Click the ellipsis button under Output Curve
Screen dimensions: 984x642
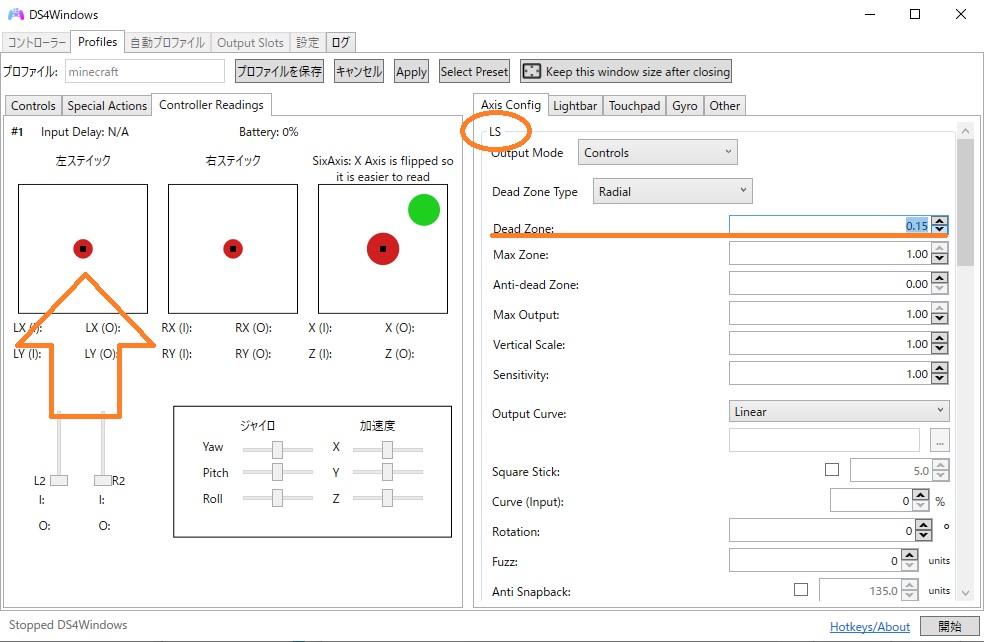click(x=939, y=440)
